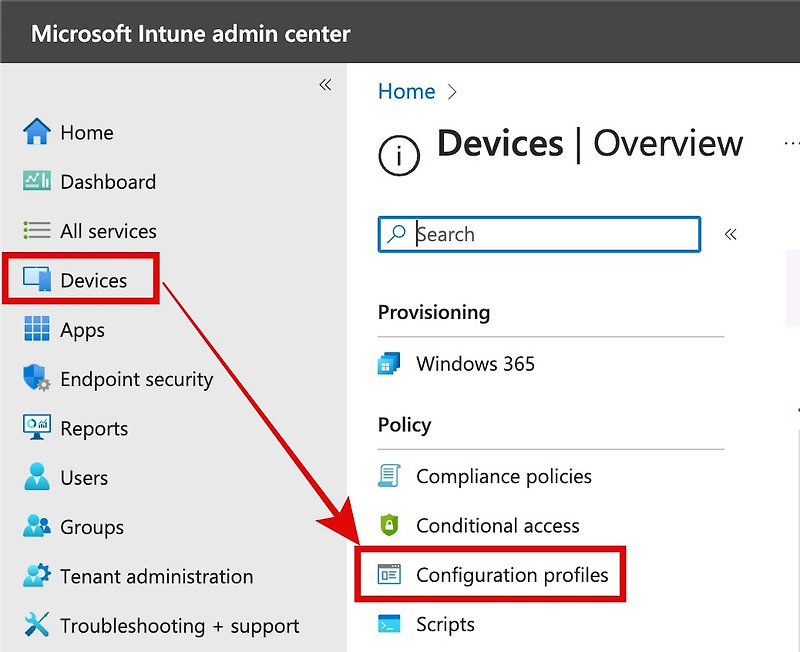800x652 pixels.
Task: Click the Tenant administration gear icon
Action: (37, 576)
